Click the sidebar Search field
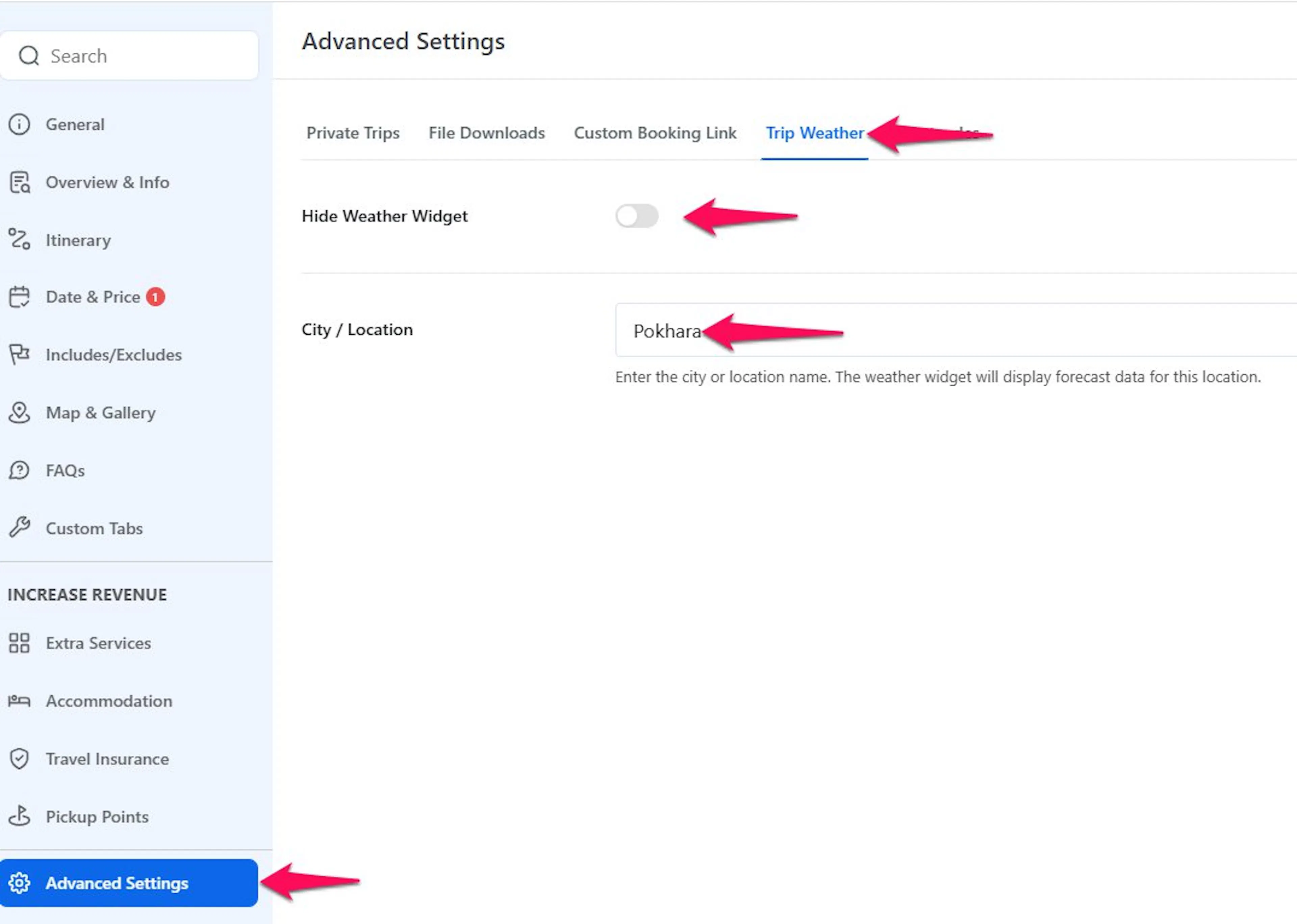The image size is (1297, 924). tap(129, 56)
